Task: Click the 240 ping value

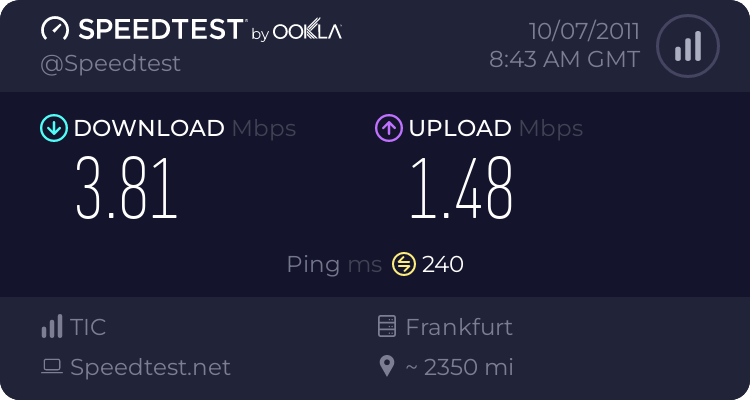Action: click(x=443, y=264)
